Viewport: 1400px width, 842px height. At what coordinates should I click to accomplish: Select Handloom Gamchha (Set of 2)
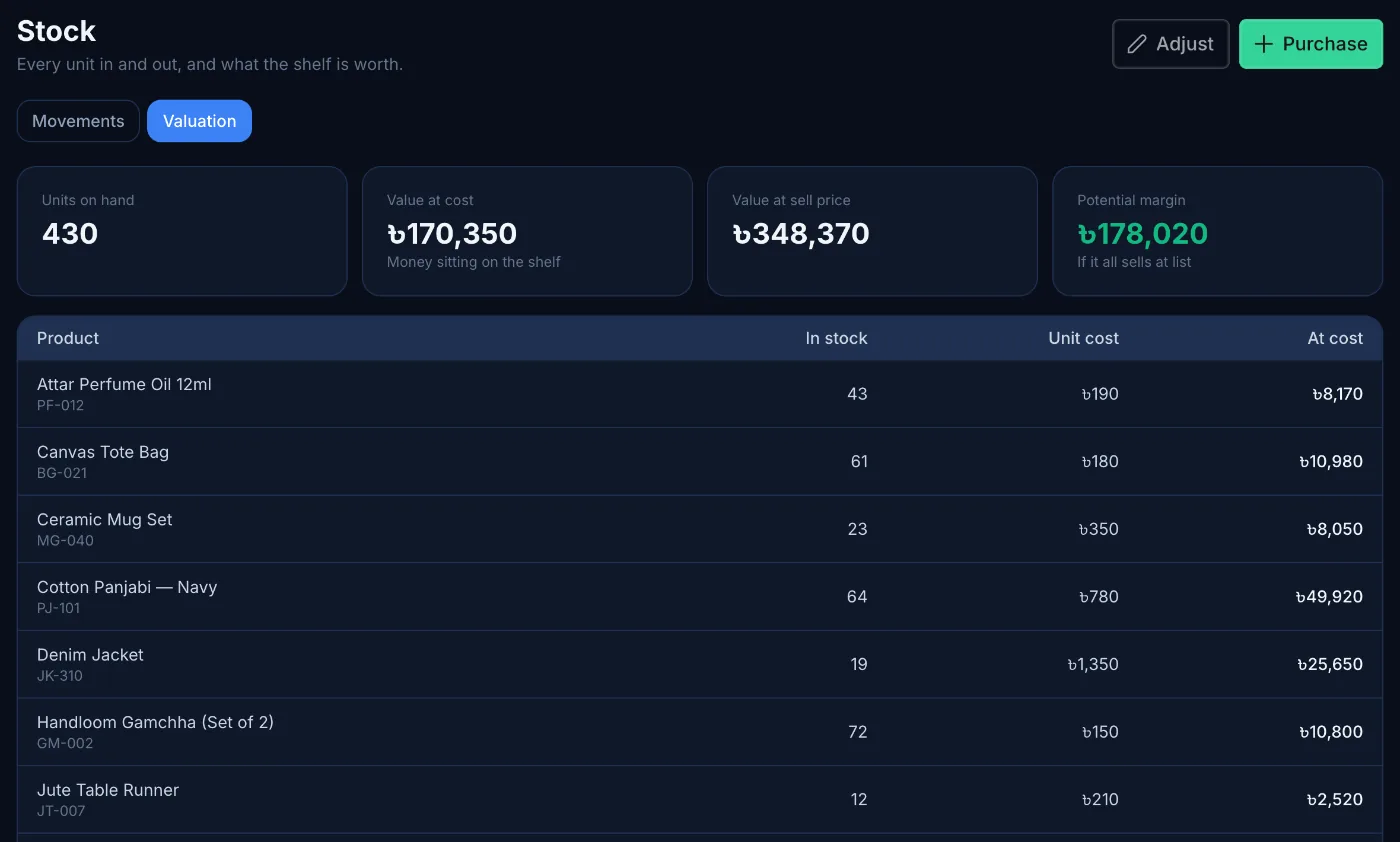tap(155, 722)
